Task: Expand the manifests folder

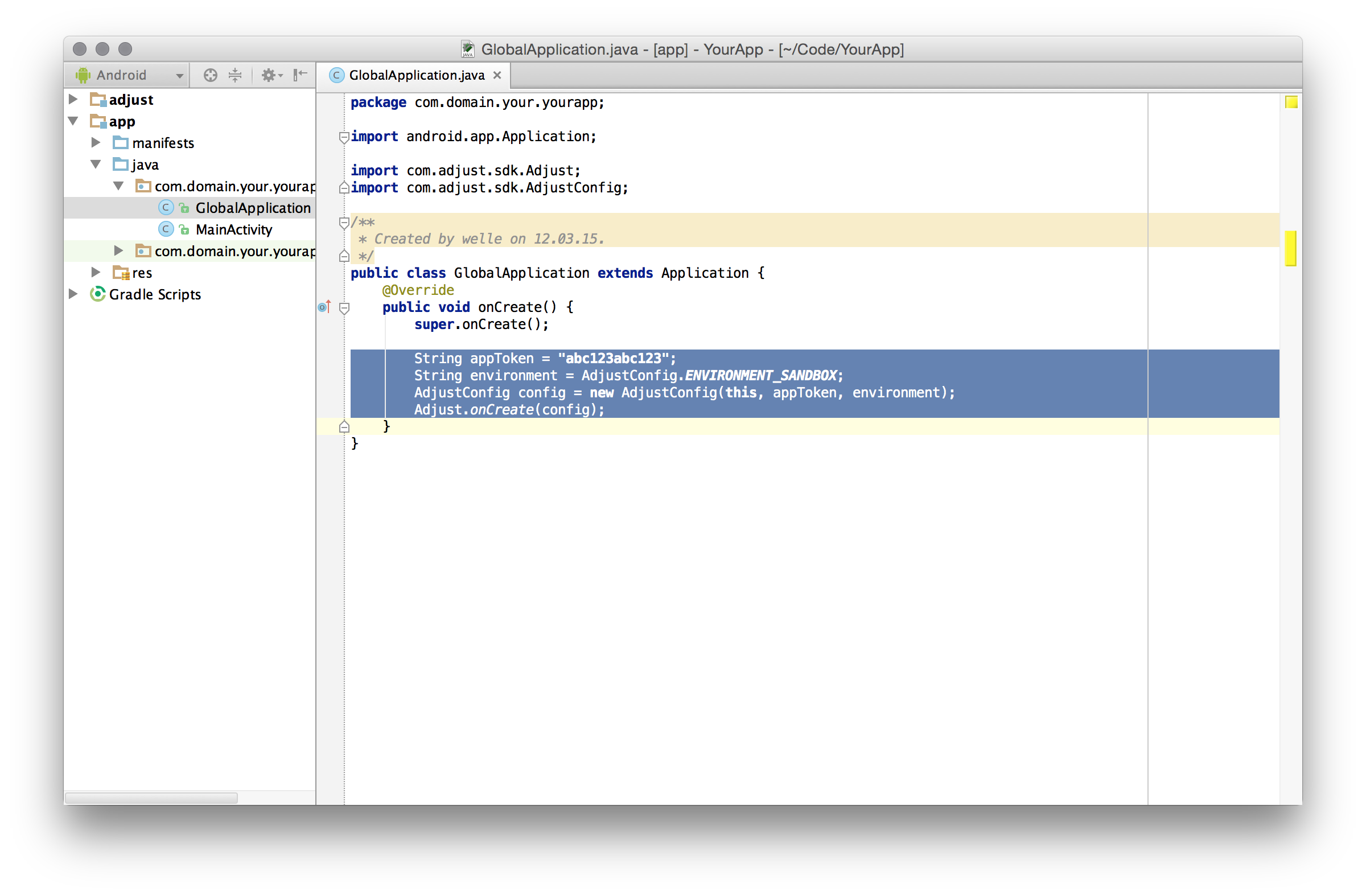Action: pyautogui.click(x=96, y=142)
